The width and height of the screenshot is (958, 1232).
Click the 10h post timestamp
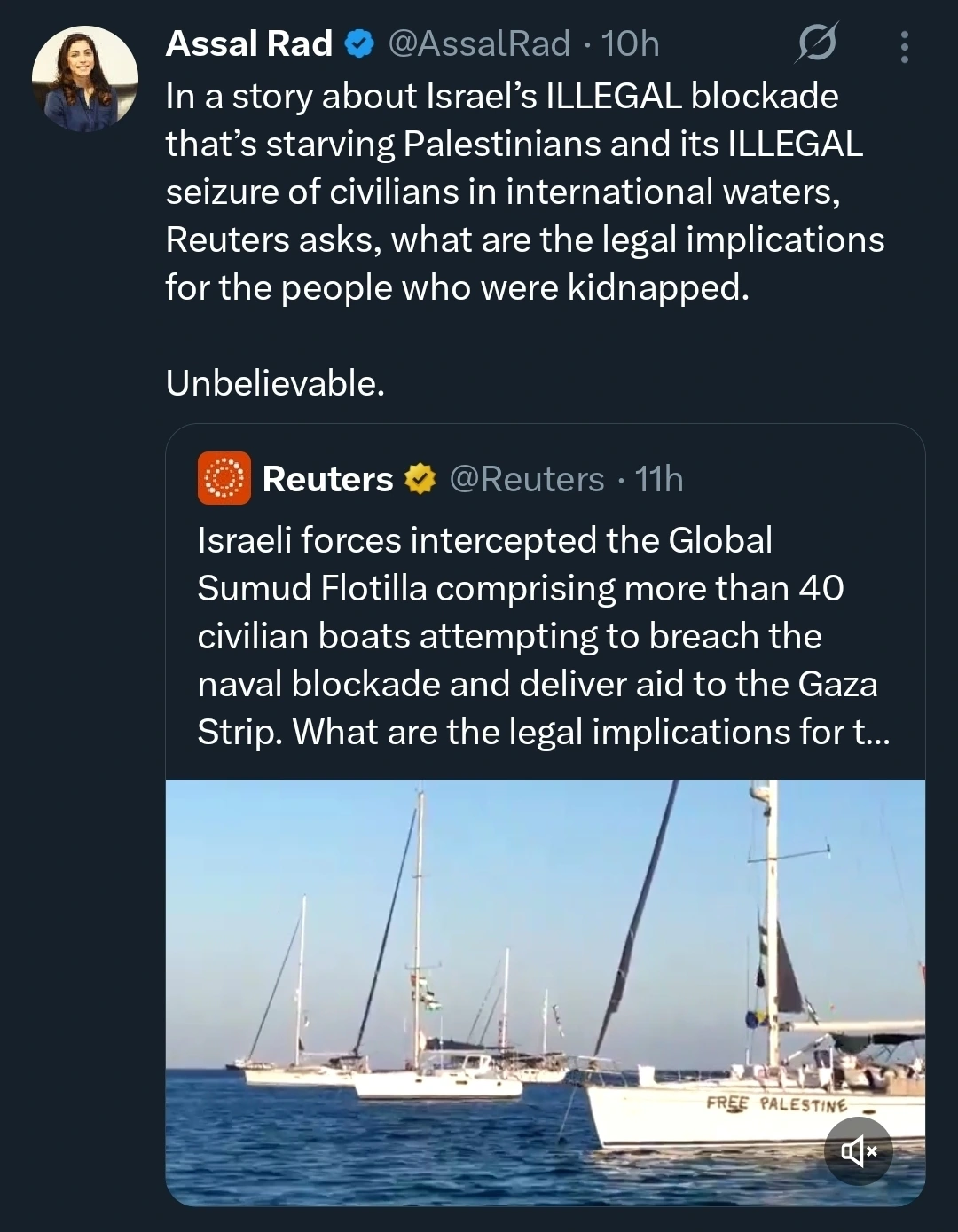coord(631,43)
